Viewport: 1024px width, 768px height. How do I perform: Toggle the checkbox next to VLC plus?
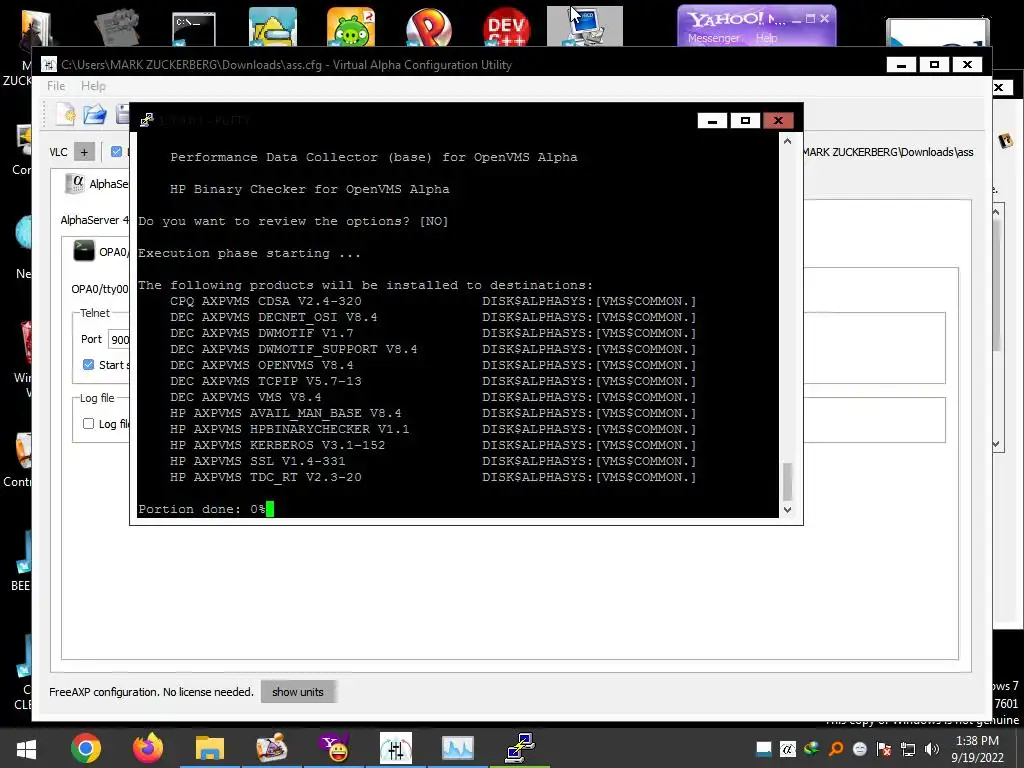click(x=116, y=152)
